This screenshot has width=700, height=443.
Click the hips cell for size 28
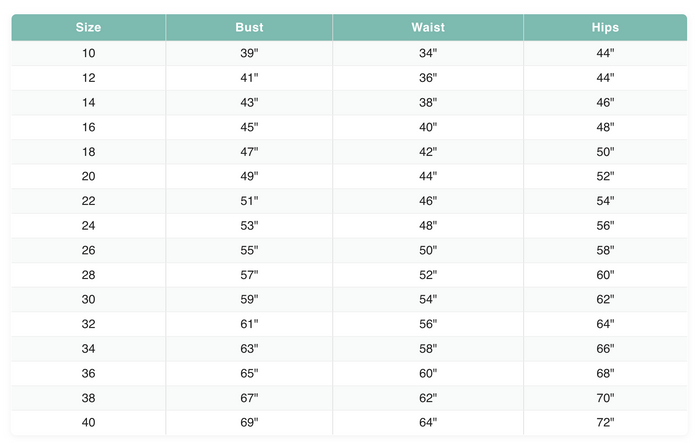point(605,275)
